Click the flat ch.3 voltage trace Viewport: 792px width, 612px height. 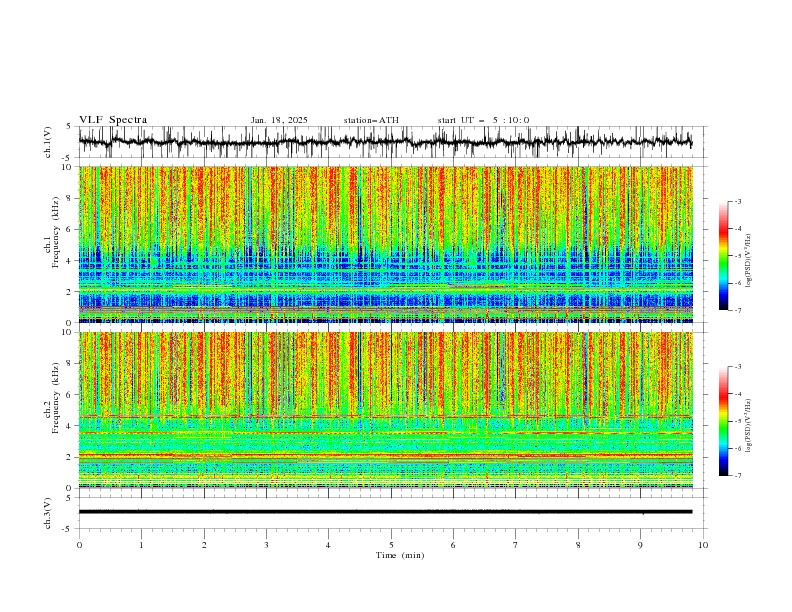coord(385,512)
